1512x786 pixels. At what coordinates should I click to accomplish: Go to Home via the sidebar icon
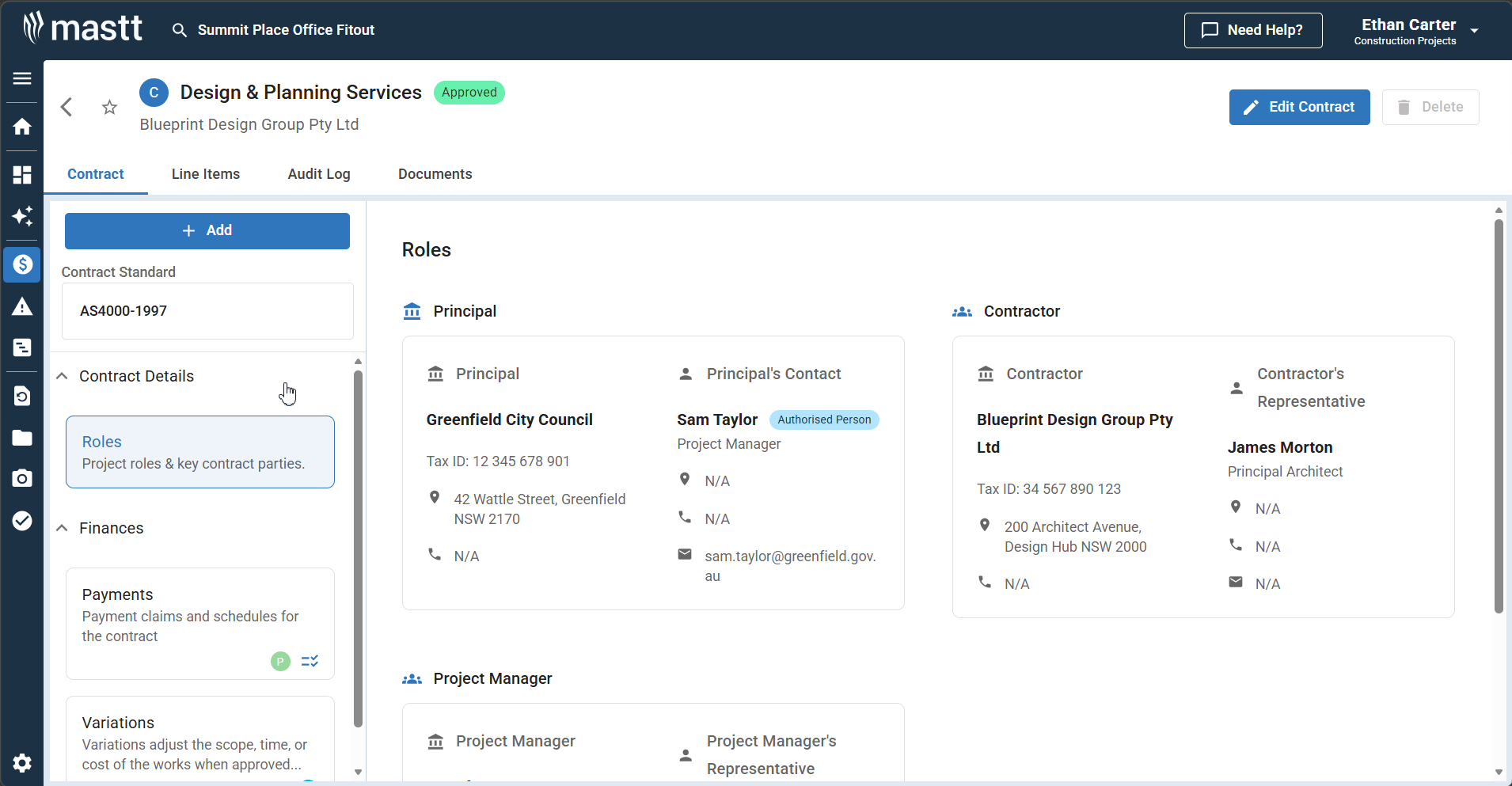coord(22,127)
